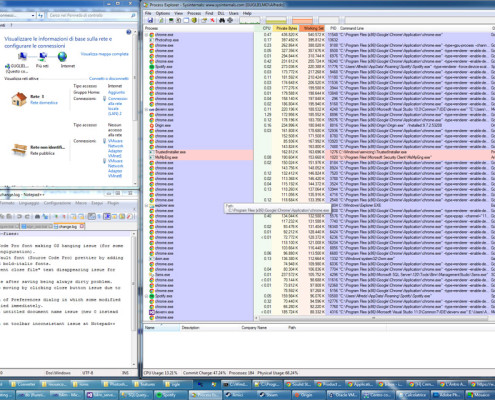This screenshot has width=495, height=400.
Task: Open the Find menu in Process Explorer
Action: coord(209,13)
